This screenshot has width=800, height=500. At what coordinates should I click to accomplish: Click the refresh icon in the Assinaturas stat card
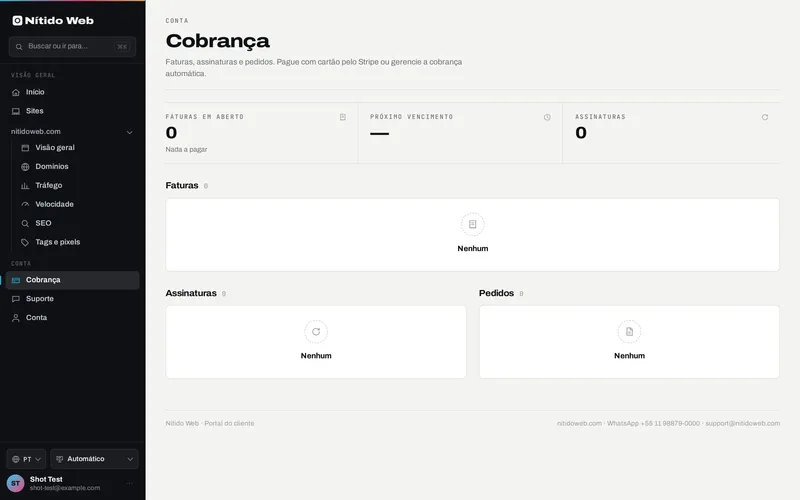pos(765,117)
